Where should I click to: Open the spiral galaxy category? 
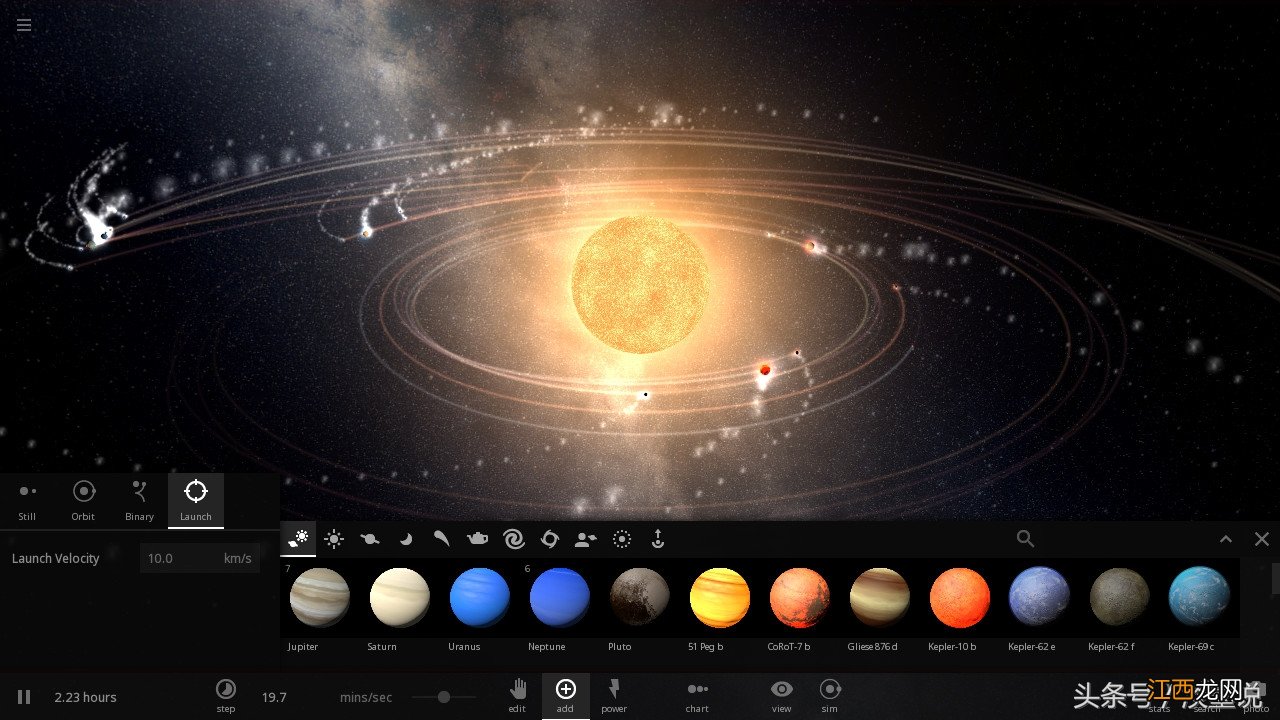pos(514,539)
